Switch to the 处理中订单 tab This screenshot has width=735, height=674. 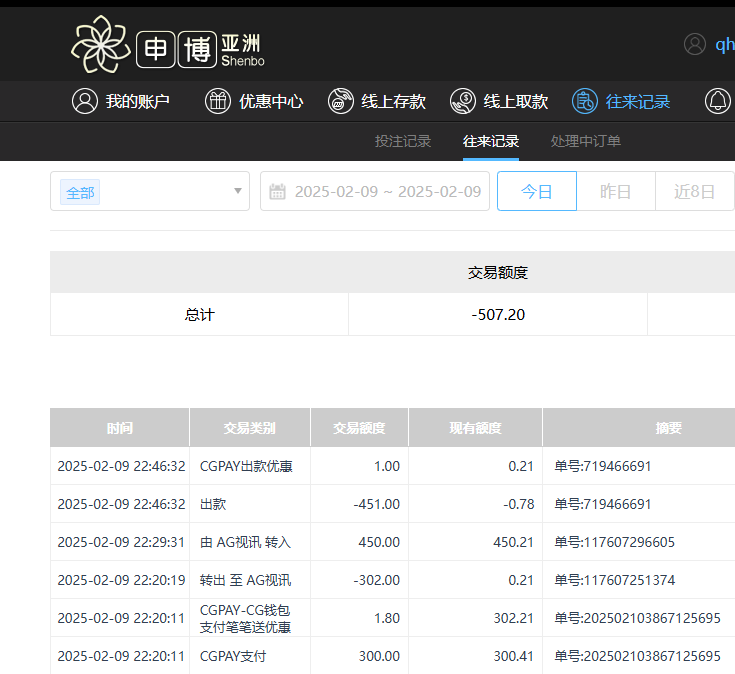(x=586, y=141)
